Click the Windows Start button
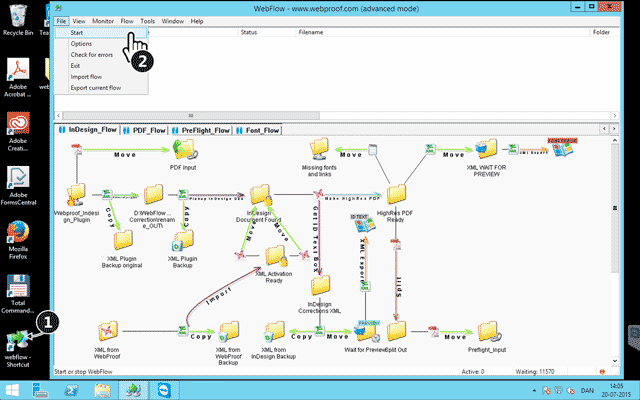The height and width of the screenshot is (400, 640). point(12,390)
